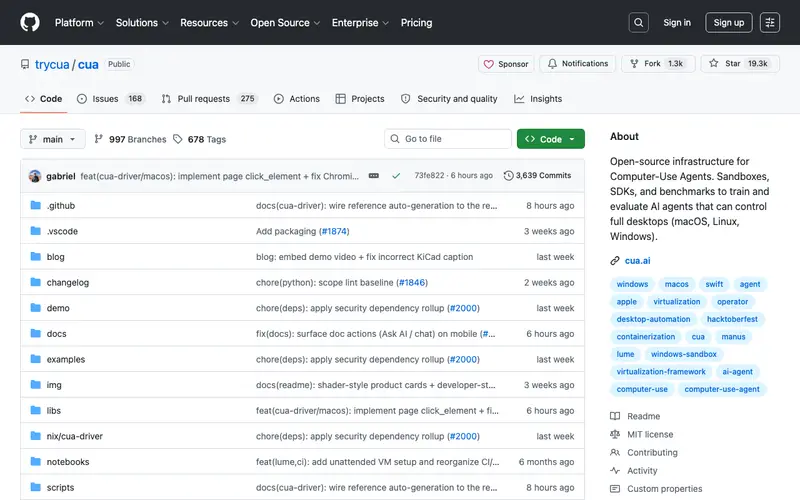The height and width of the screenshot is (500, 800).
Task: Fork the repository using the Fork button
Action: [x=658, y=64]
